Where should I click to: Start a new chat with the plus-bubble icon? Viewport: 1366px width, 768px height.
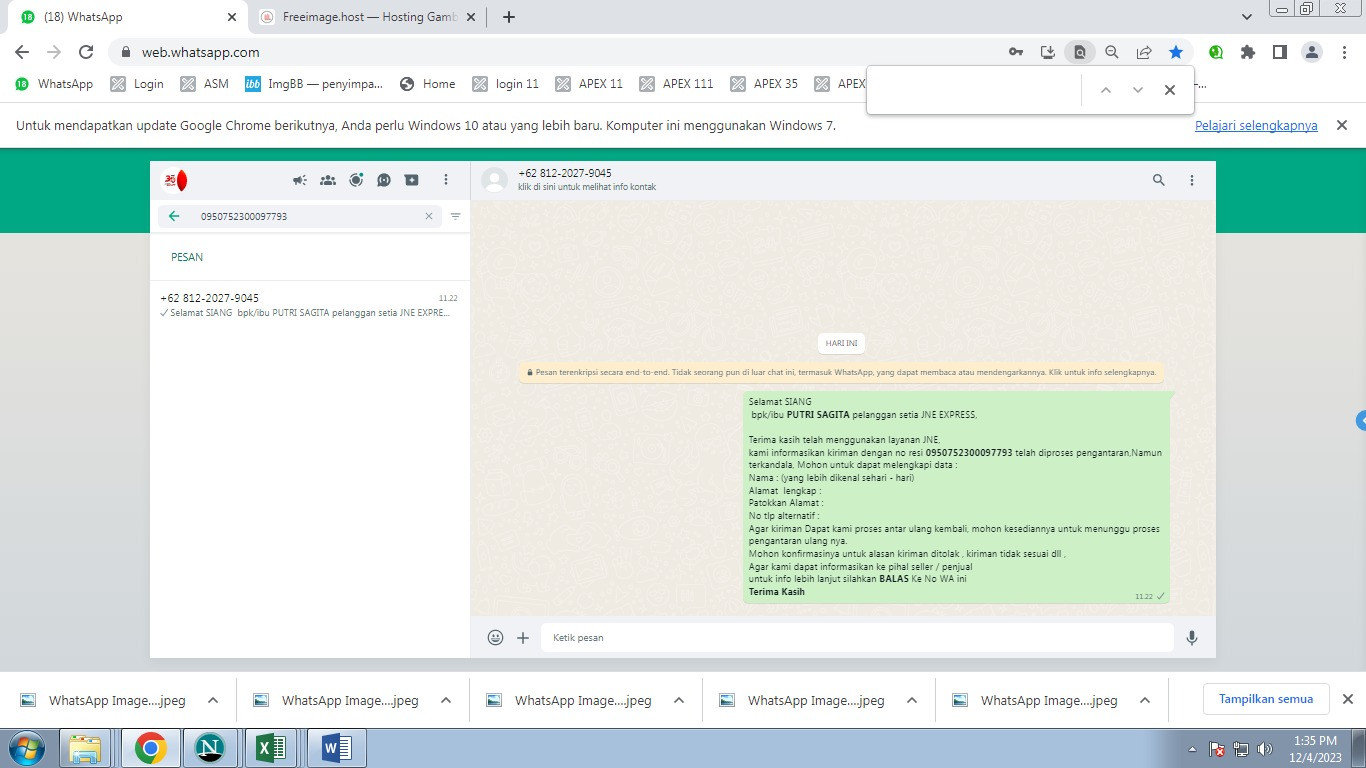412,180
